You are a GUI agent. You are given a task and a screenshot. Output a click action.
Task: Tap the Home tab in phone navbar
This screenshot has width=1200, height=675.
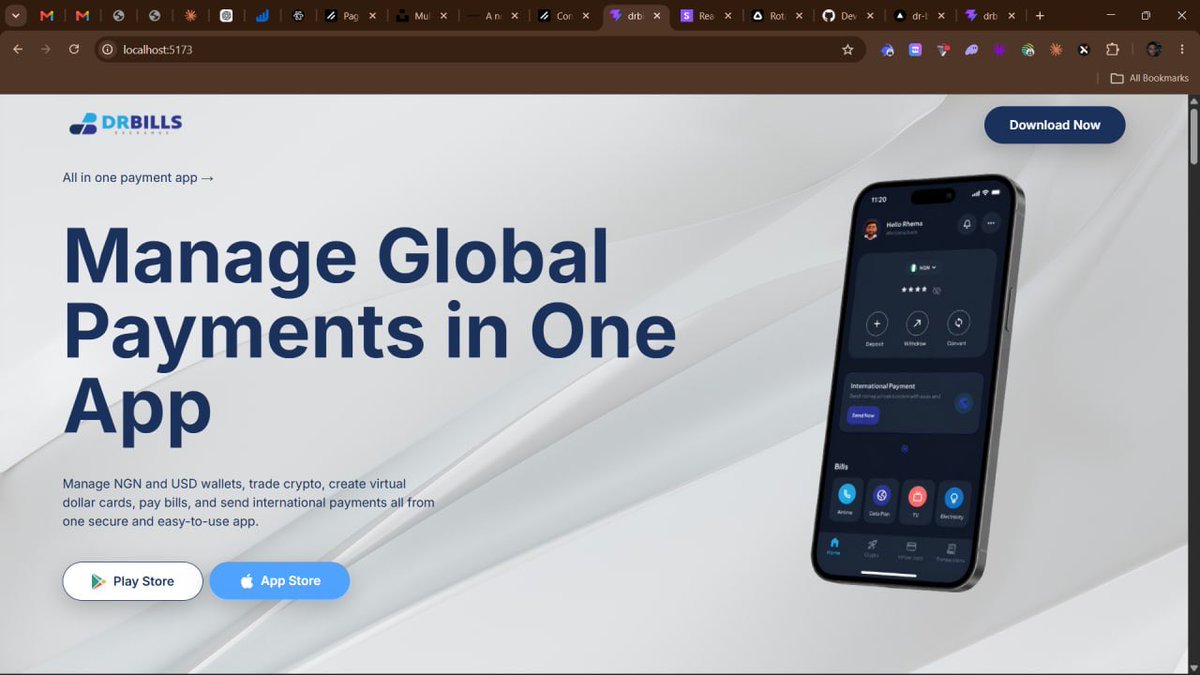pos(834,545)
